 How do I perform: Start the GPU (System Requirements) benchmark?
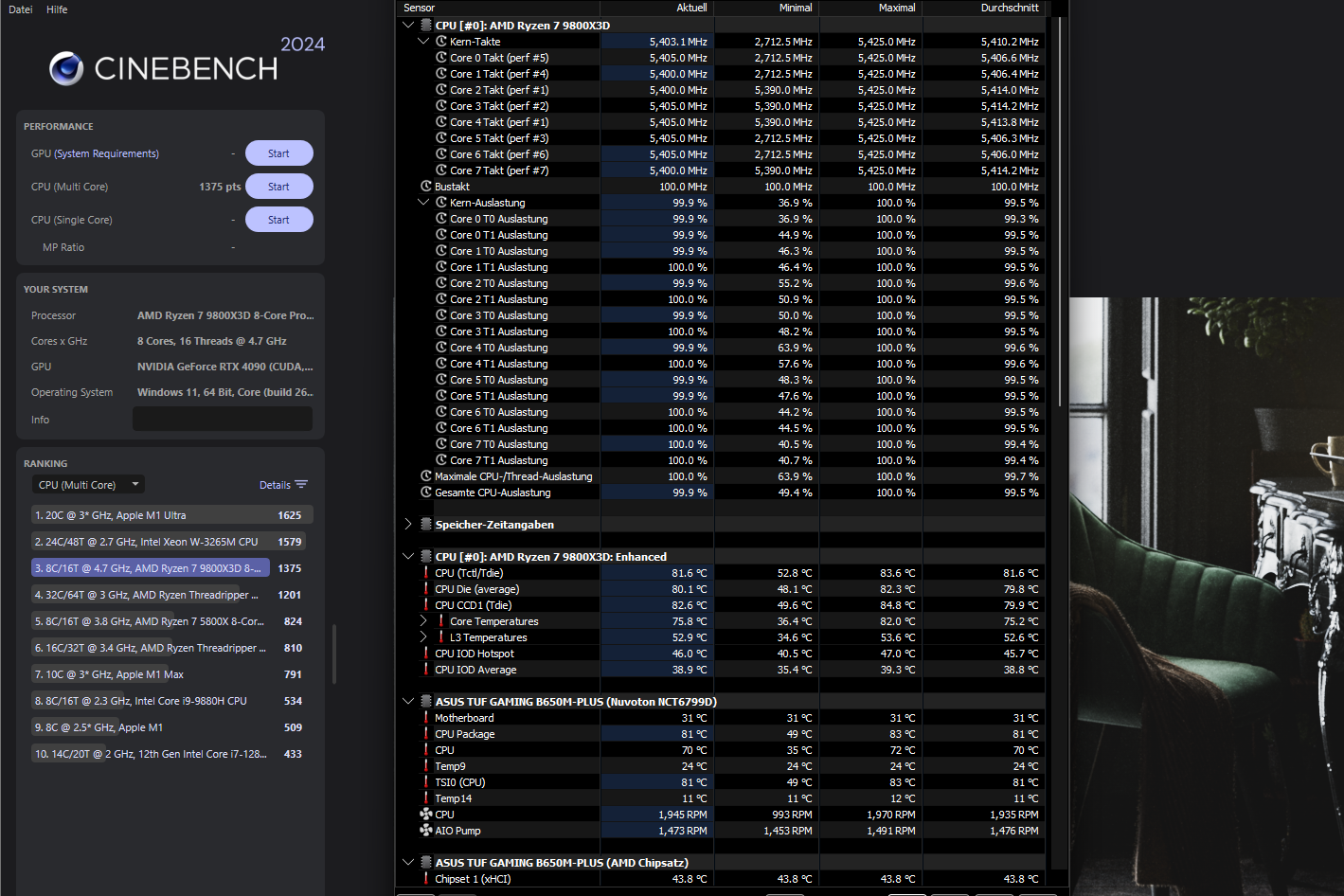point(279,153)
